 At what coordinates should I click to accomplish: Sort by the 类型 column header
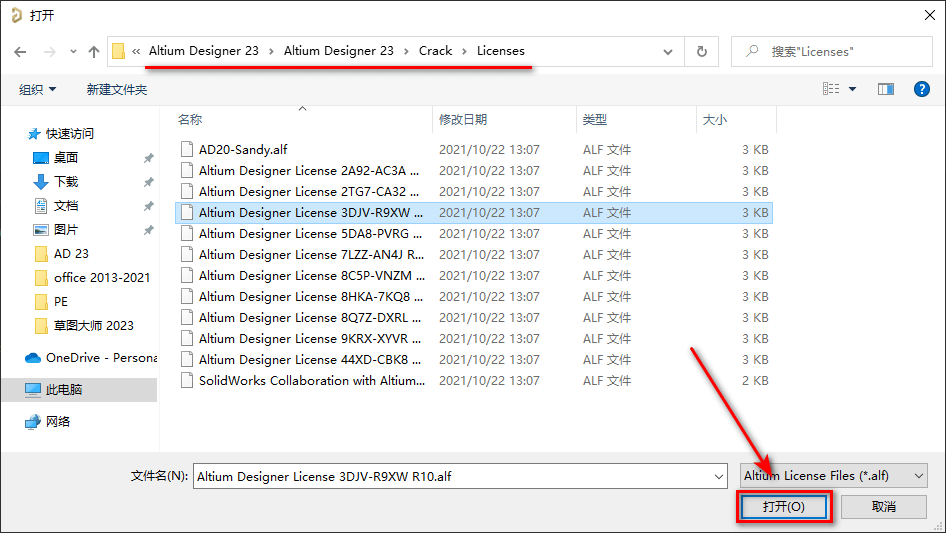coord(595,120)
